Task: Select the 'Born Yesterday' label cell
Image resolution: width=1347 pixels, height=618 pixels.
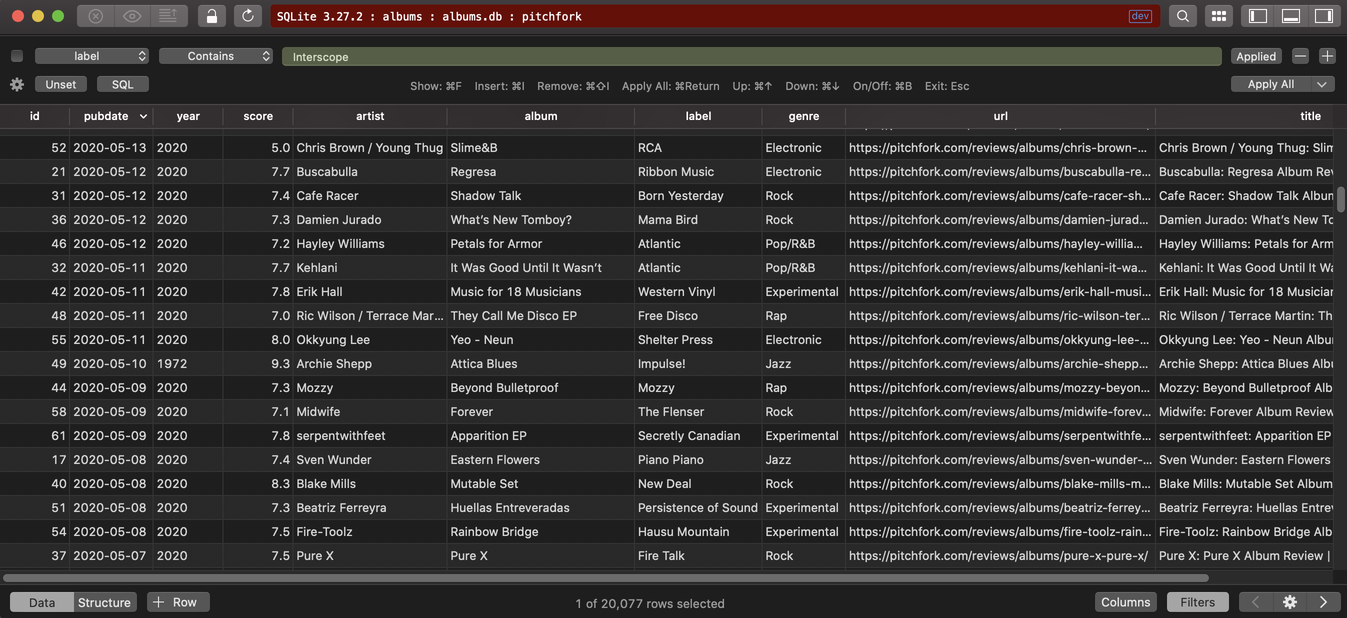Action: pos(698,195)
